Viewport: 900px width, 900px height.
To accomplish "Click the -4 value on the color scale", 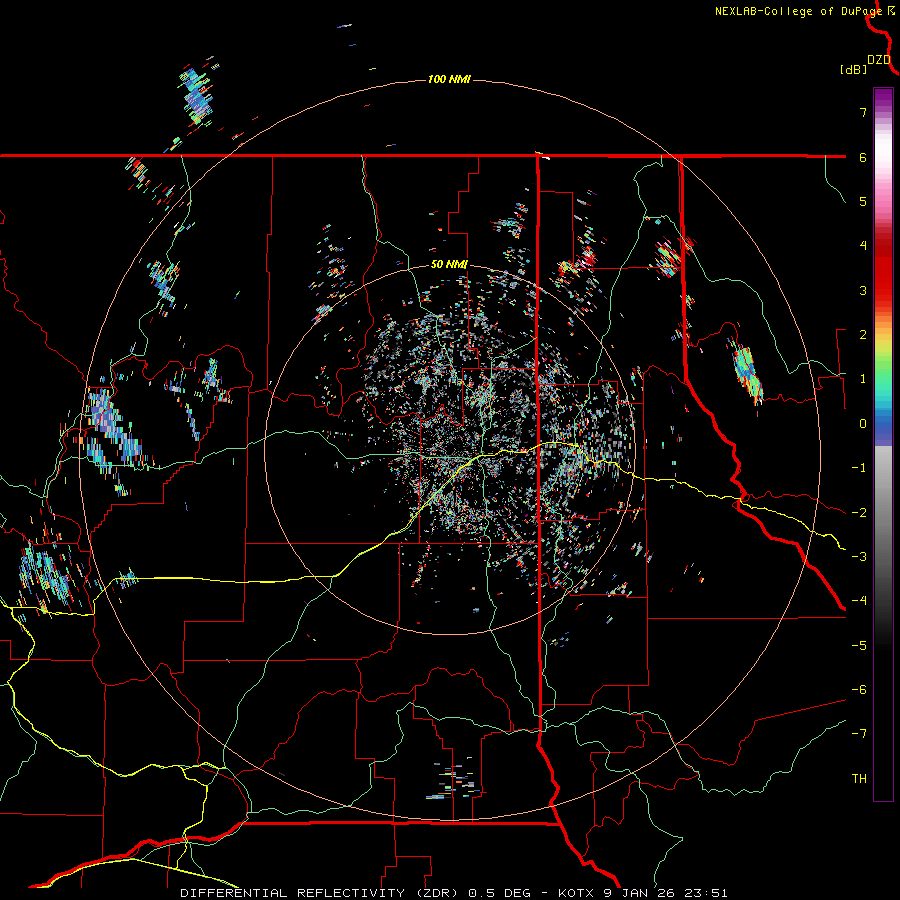I will click(x=859, y=601).
